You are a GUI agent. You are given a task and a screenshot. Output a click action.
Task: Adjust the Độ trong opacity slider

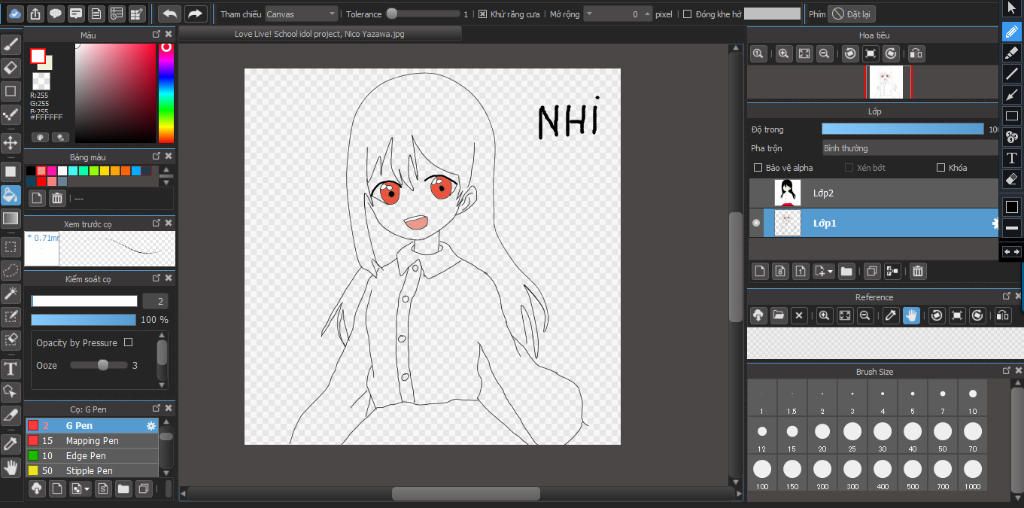click(x=903, y=129)
